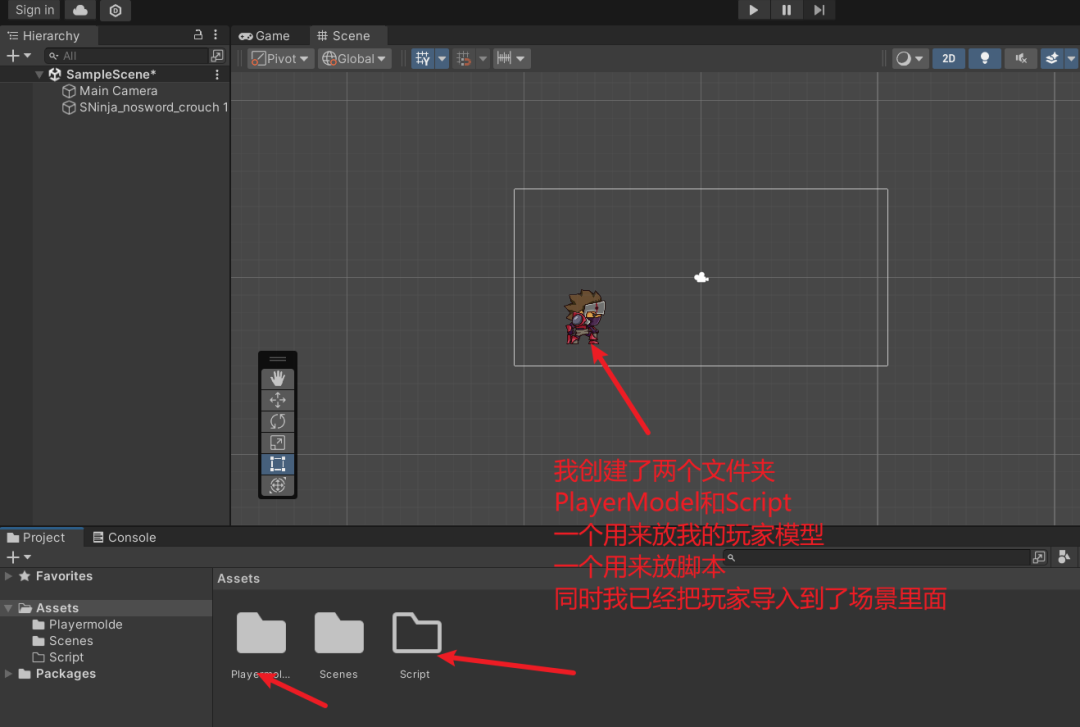This screenshot has width=1080, height=727.
Task: Select the Transform tool
Action: (278, 485)
